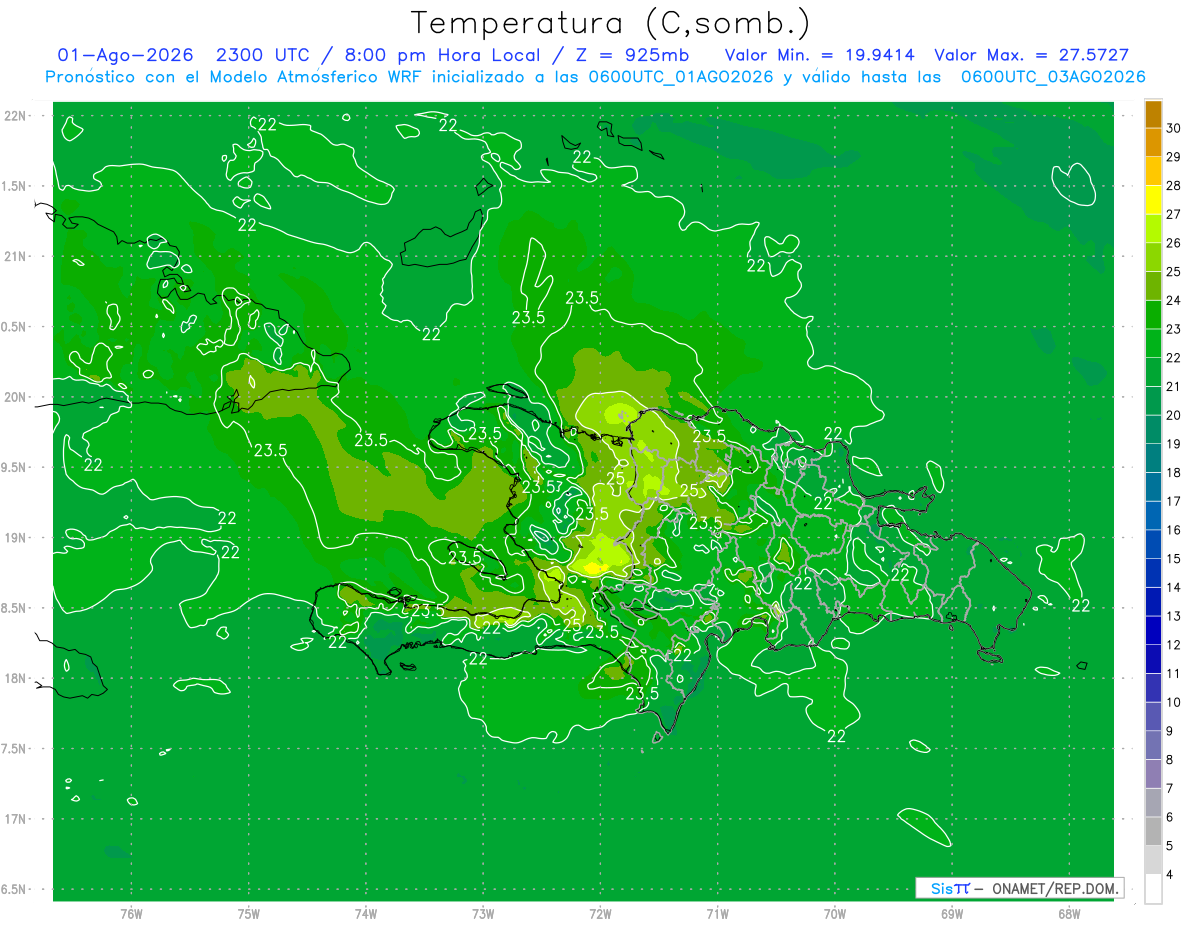This screenshot has width=1200, height=927.
Task: Click the valid-until time "0600UTC_03AGO2026"
Action: point(1053,77)
